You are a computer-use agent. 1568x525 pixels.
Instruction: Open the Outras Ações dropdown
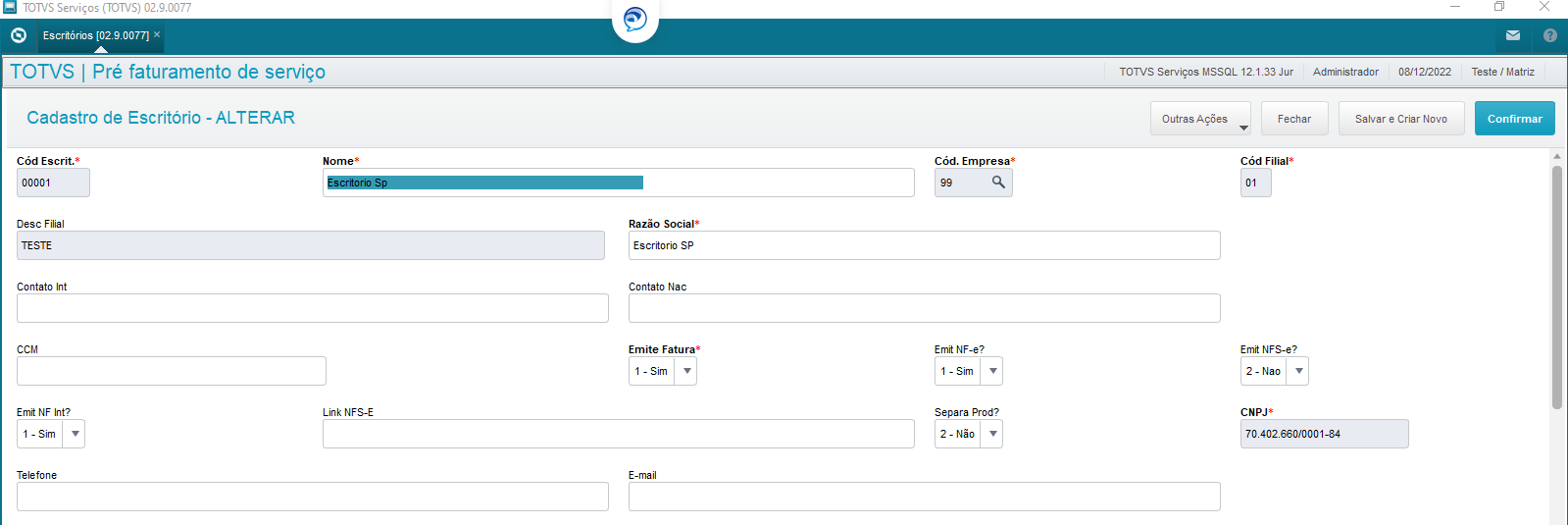(1200, 119)
